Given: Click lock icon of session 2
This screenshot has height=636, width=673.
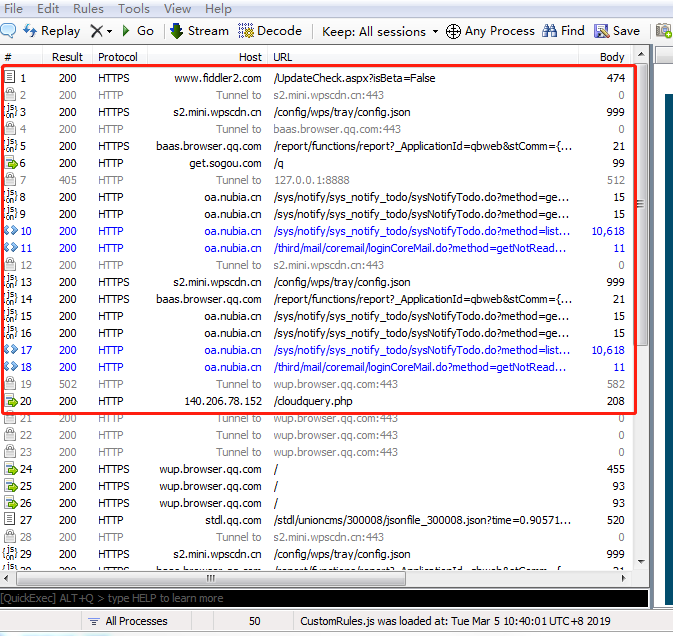Looking at the screenshot, I should tap(10, 94).
